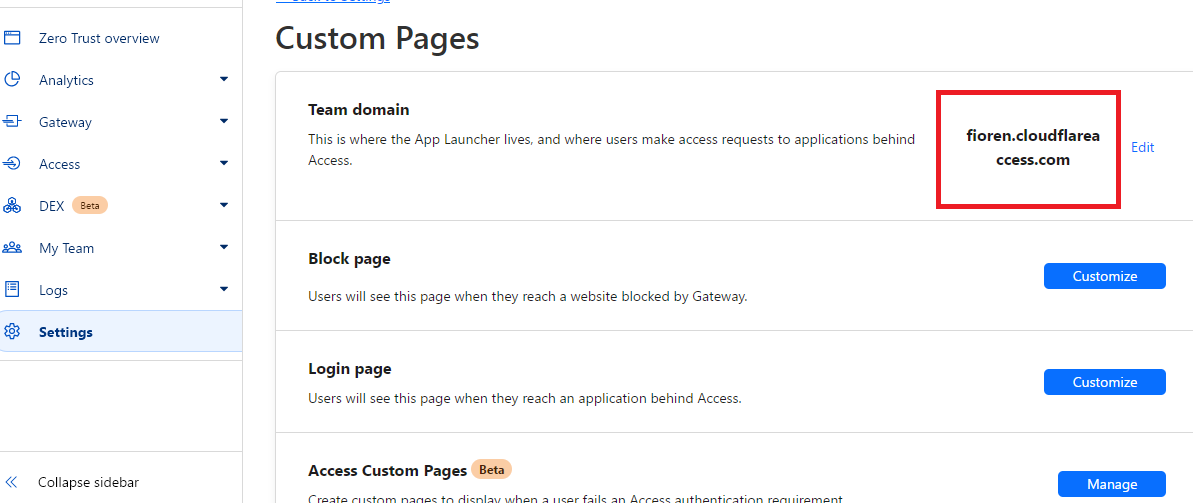The width and height of the screenshot is (1193, 503).
Task: Click Beta badge beside DEX
Action: [90, 205]
